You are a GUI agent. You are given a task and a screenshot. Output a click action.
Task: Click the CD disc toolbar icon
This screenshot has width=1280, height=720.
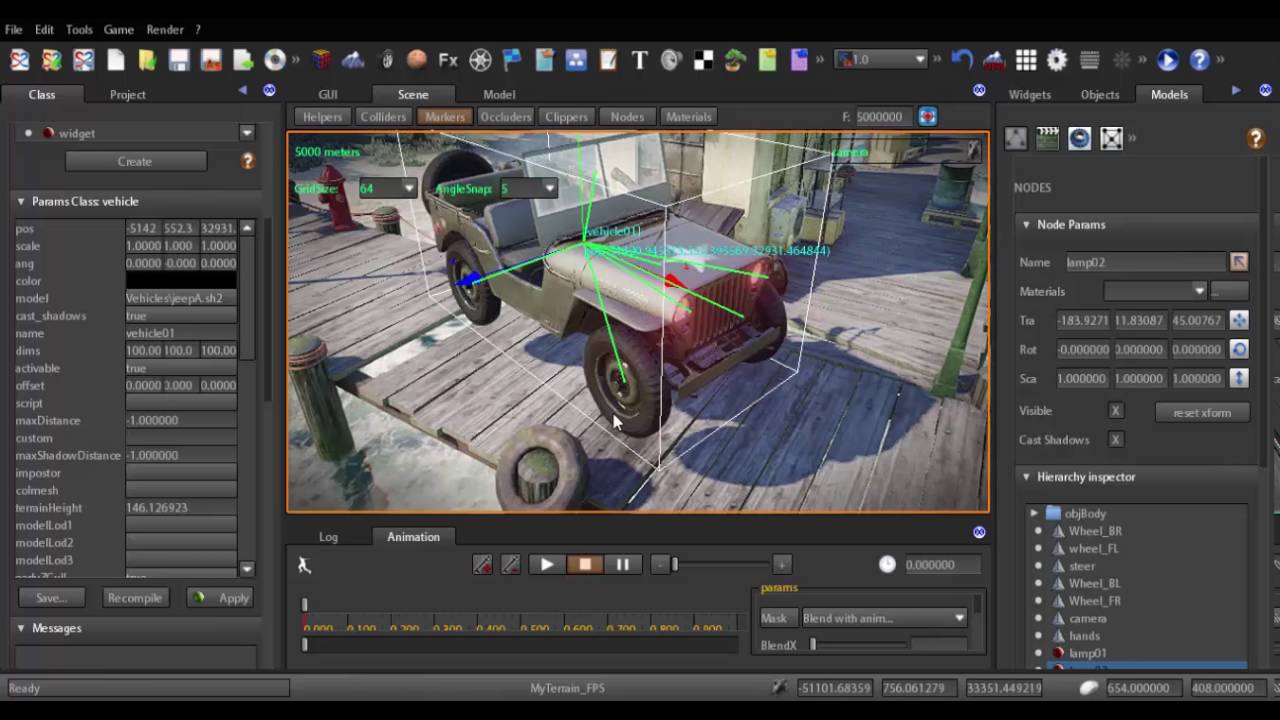click(x=275, y=60)
